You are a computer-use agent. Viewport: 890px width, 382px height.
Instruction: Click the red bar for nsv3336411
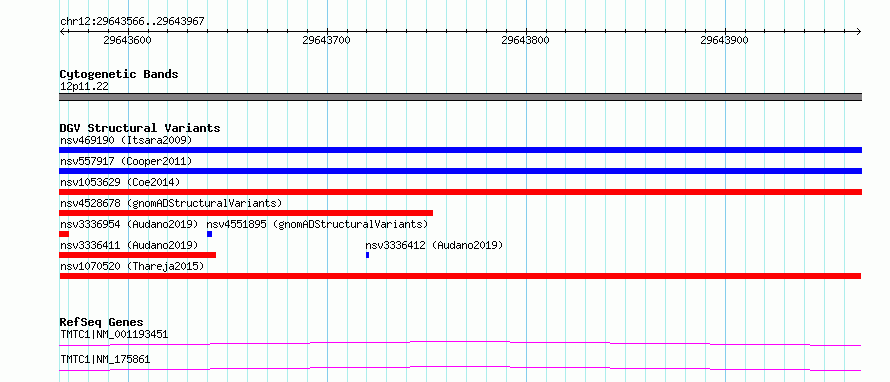tap(138, 255)
